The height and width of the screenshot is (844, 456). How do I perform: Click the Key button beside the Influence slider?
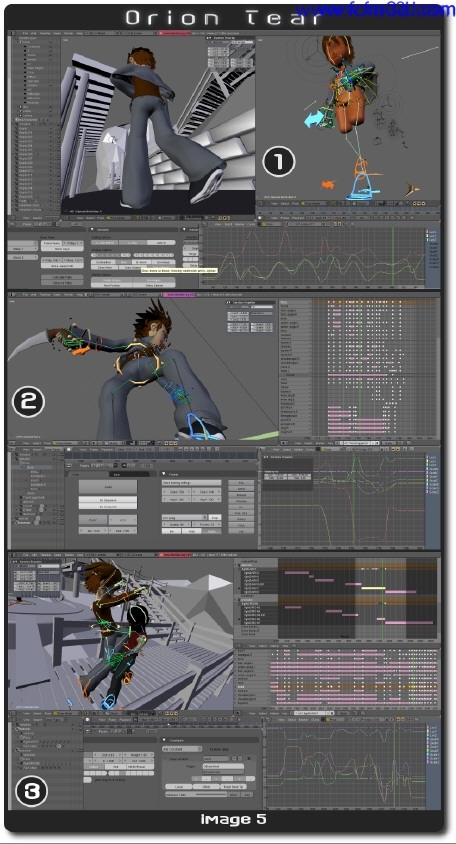click(247, 794)
